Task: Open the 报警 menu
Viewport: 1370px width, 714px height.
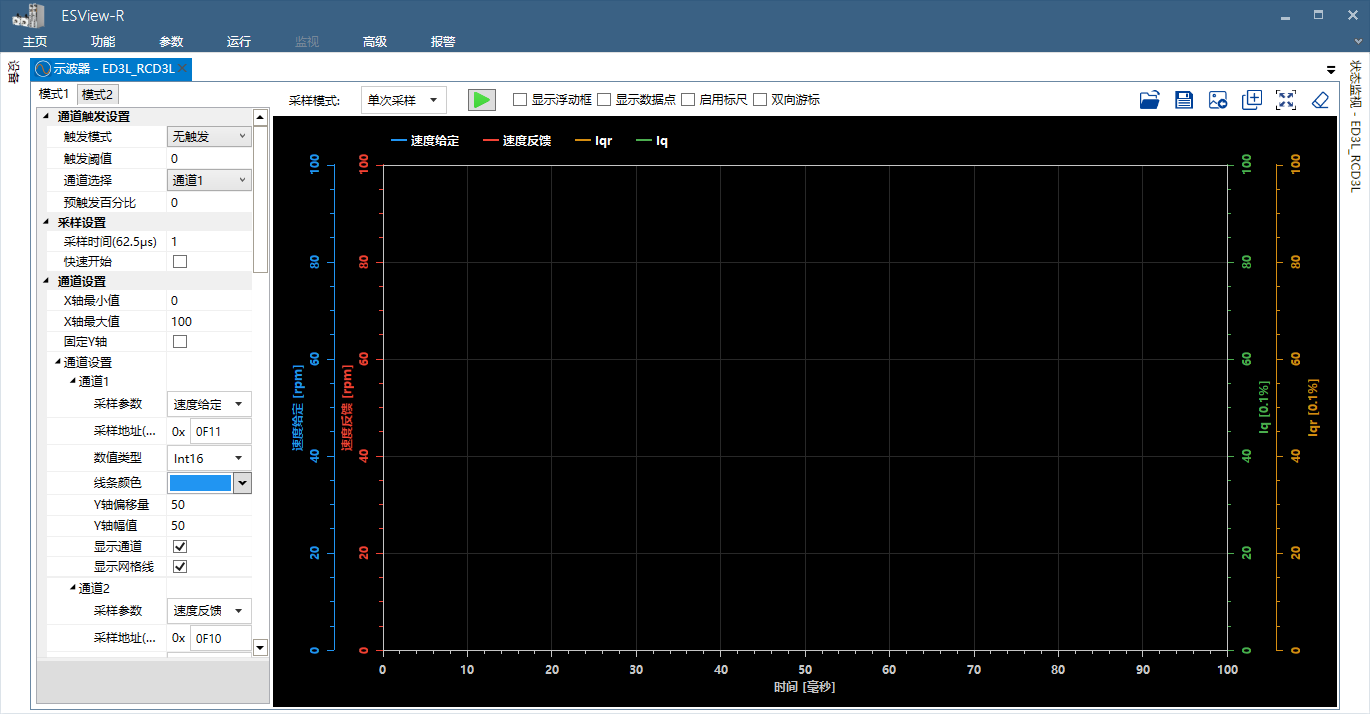Action: coord(443,42)
